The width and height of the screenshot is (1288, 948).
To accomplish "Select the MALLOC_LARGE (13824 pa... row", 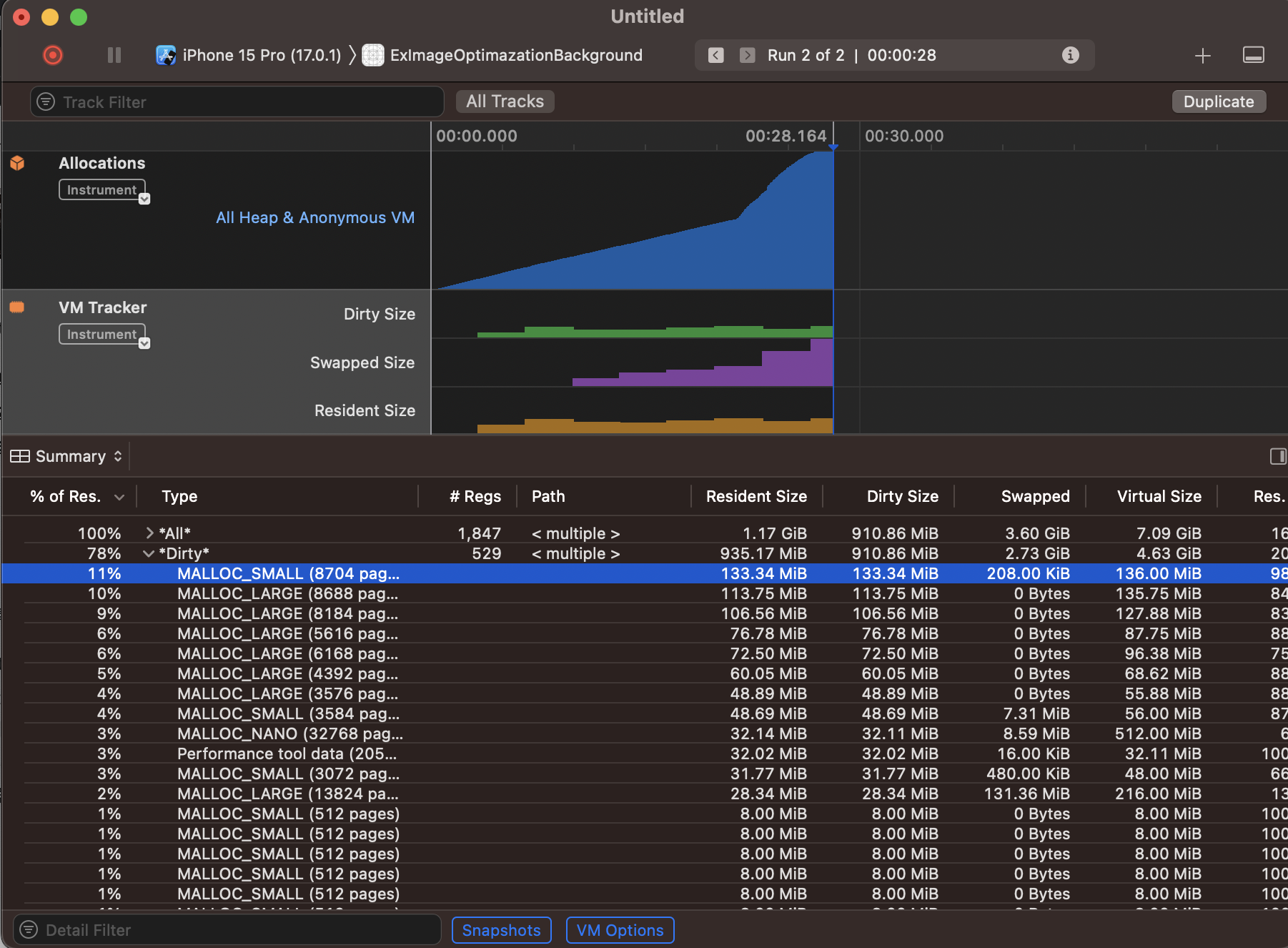I will pyautogui.click(x=644, y=794).
